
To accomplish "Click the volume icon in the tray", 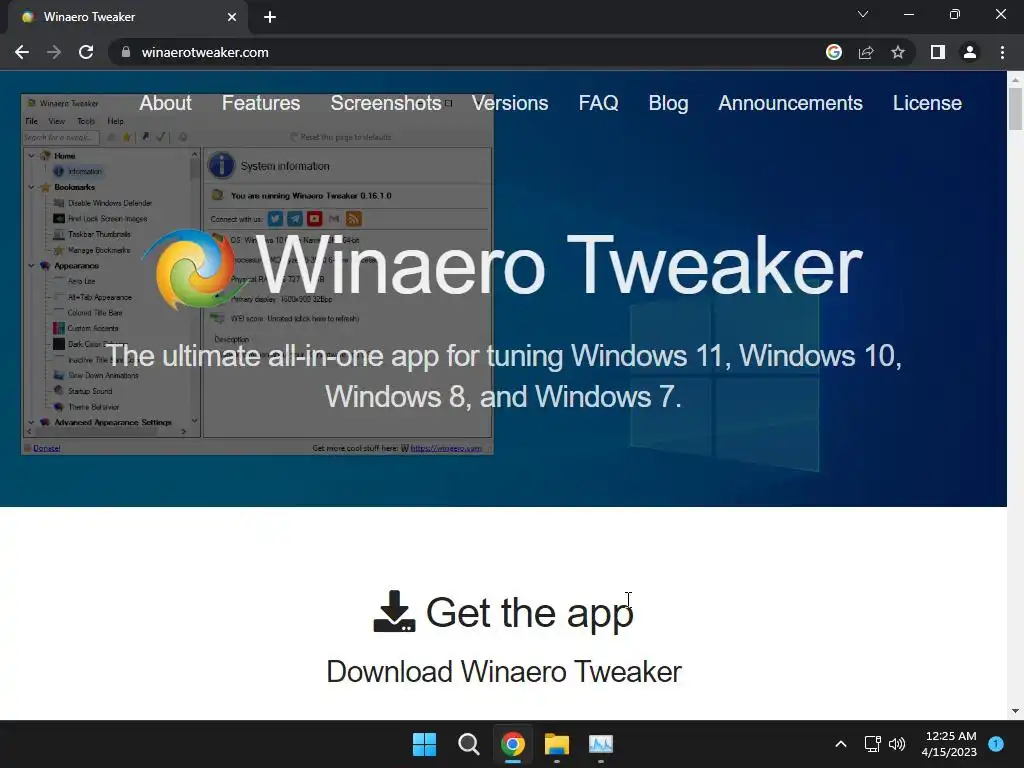I will coord(897,744).
